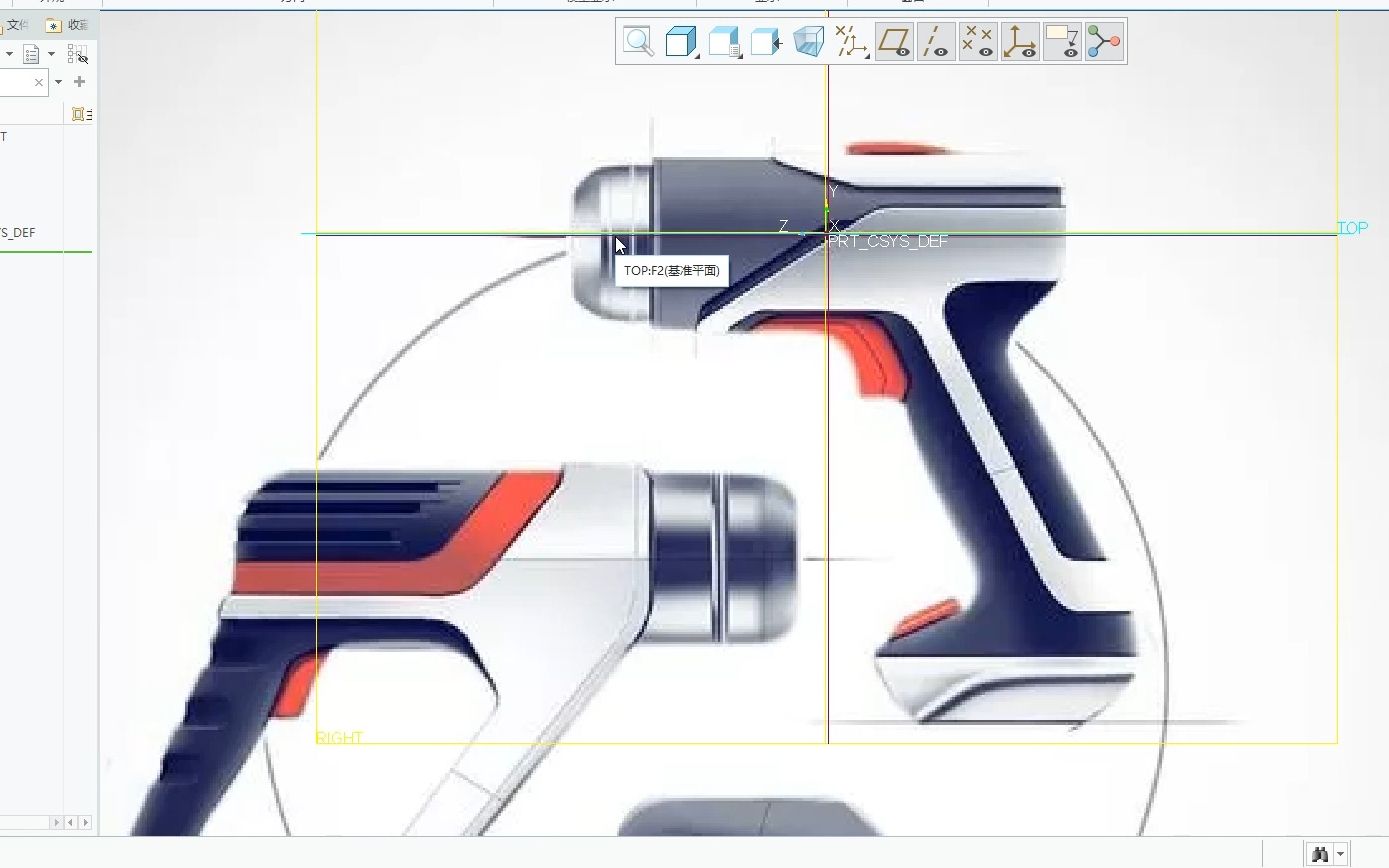Viewport: 1389px width, 868px height.
Task: Open the saved orientations view icon
Action: pos(724,41)
